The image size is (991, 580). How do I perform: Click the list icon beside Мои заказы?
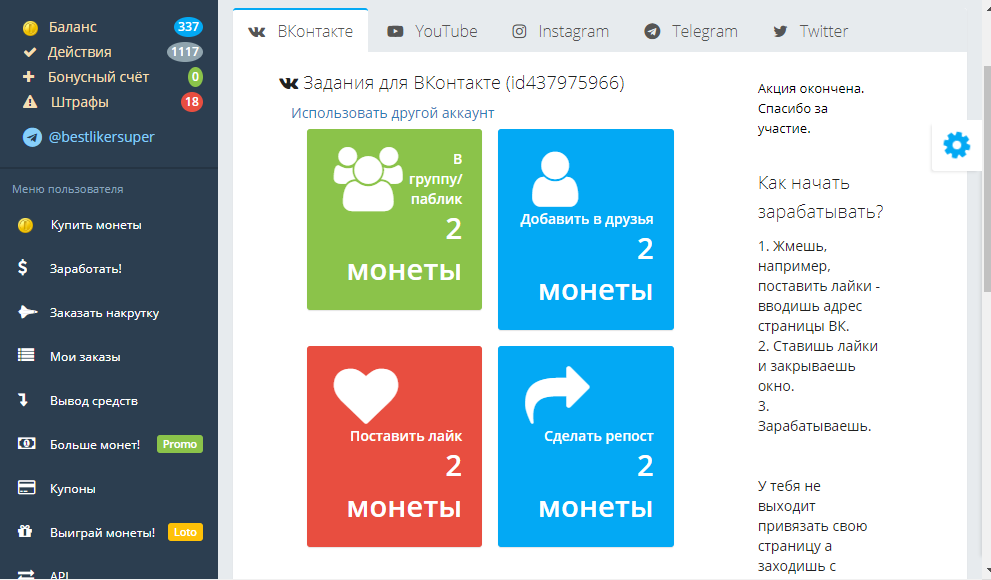26,356
